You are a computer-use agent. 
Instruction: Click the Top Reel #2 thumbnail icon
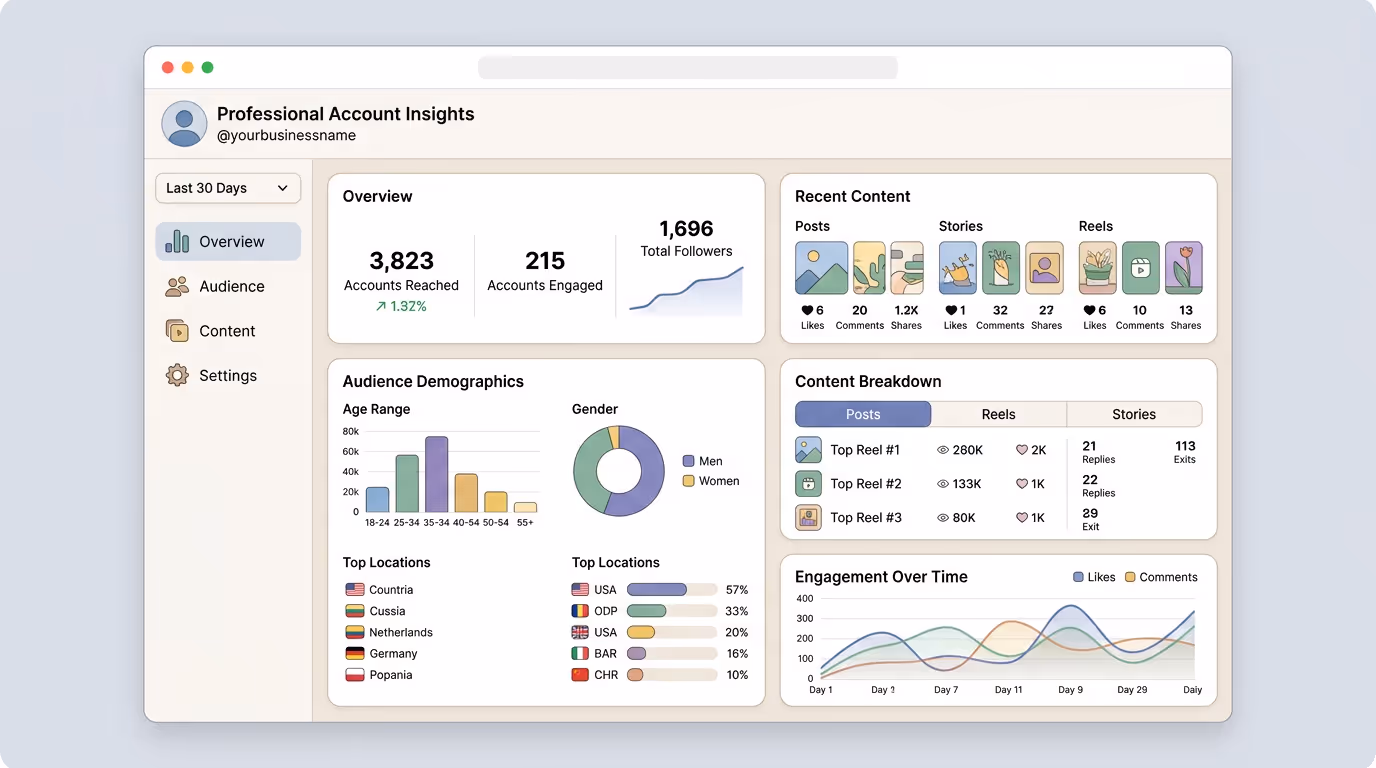[808, 484]
